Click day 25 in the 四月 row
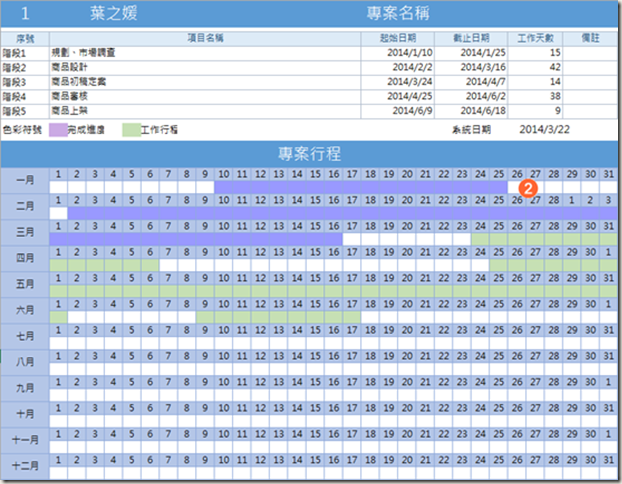The image size is (622, 484). click(x=499, y=252)
